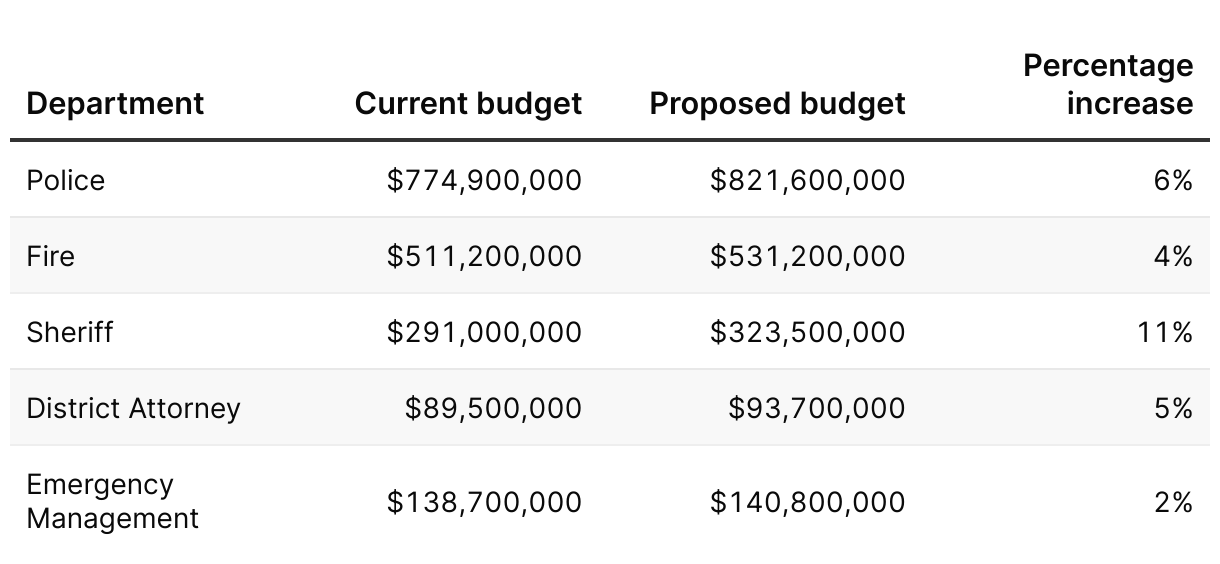
Task: Select District Attorney current budget $89,500,000
Action: click(493, 408)
